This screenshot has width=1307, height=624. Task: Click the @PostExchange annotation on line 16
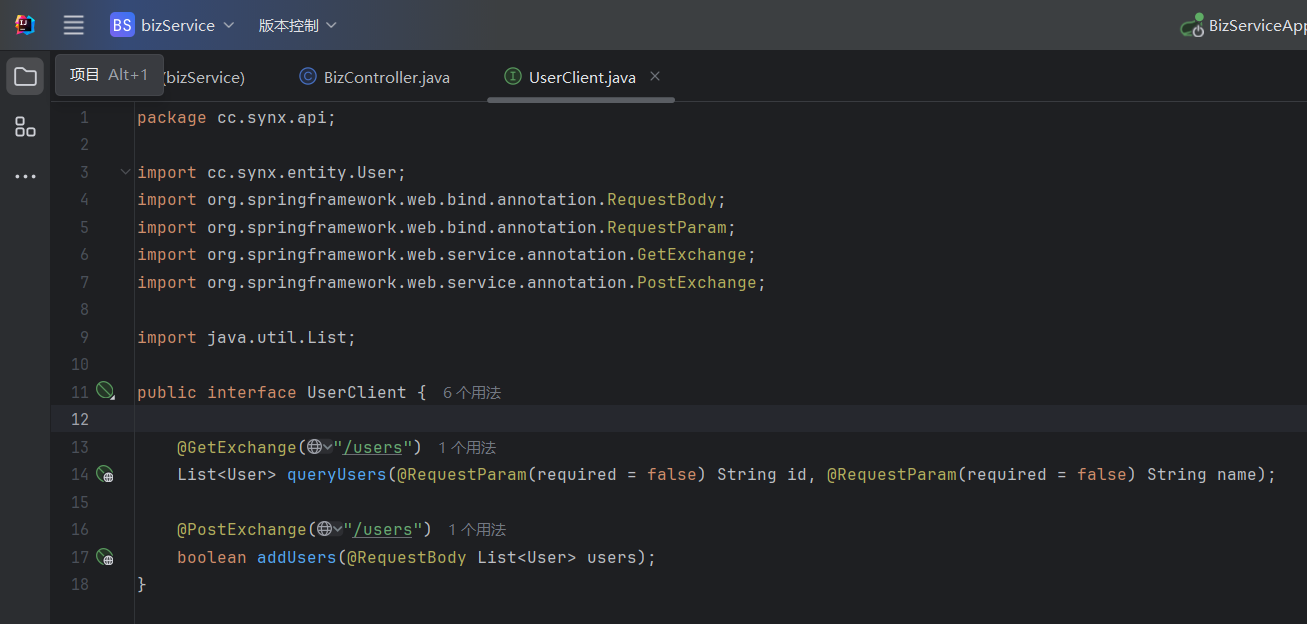coord(242,529)
